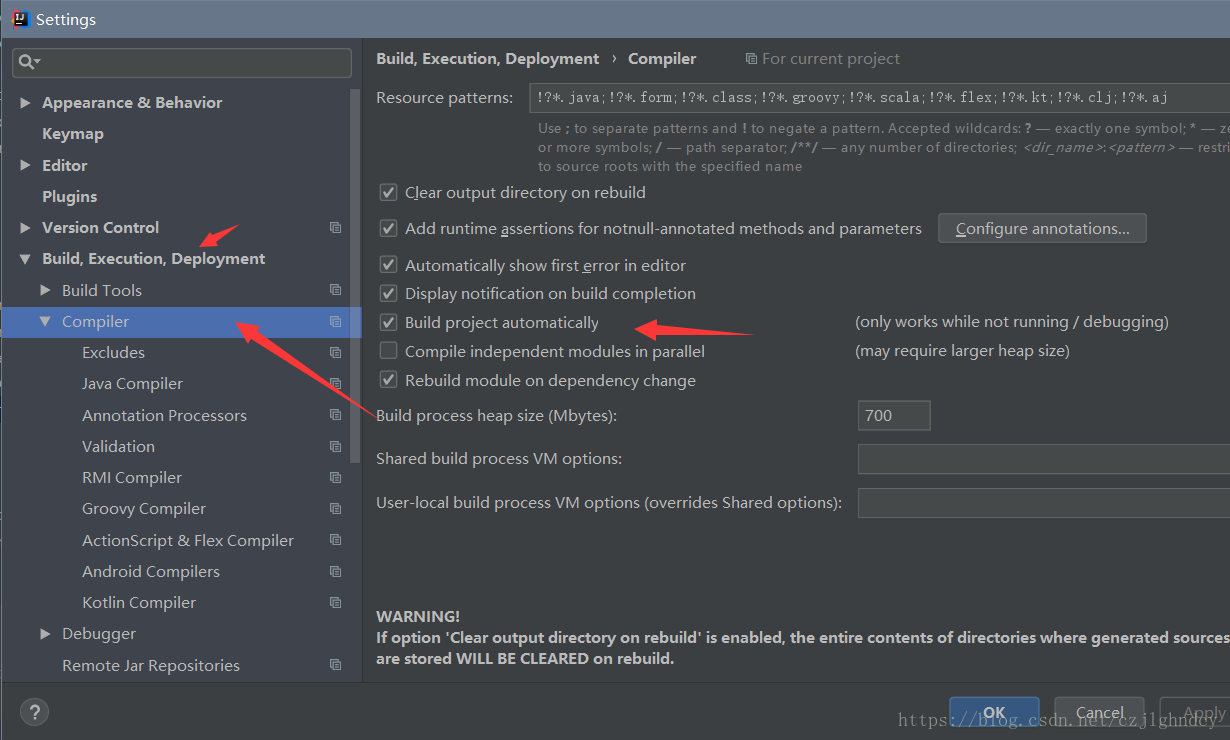The image size is (1230, 740).
Task: Click Shared build process VM options field
Action: [1044, 459]
